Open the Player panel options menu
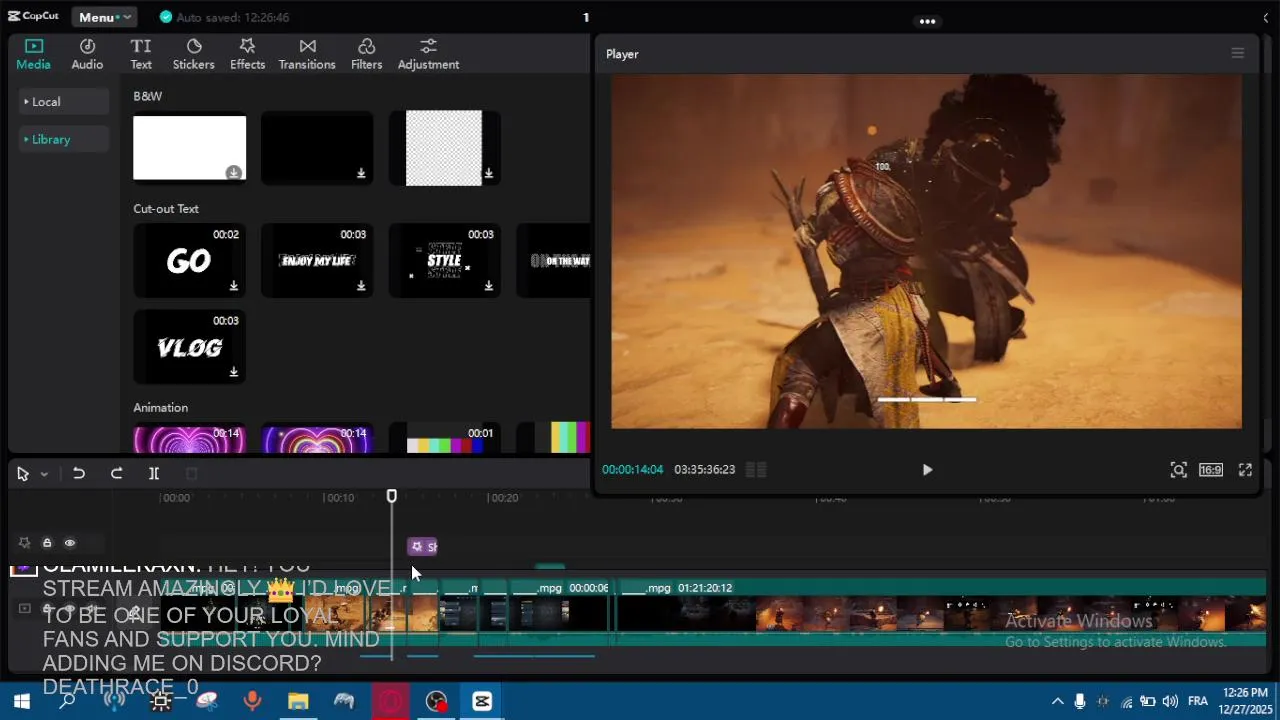Screen dimensions: 1280x720 (x=1237, y=54)
